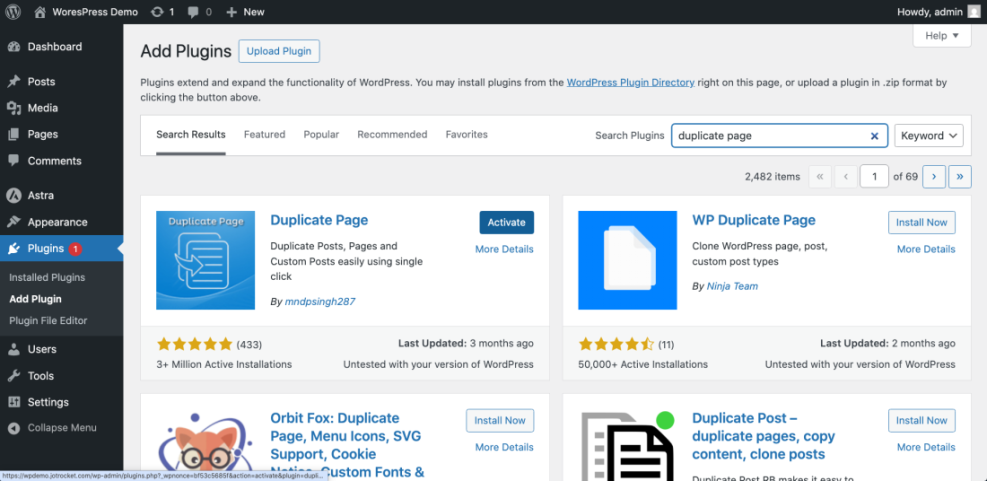This screenshot has width=987, height=481.
Task: Click the Appearance brush icon
Action: (14, 222)
